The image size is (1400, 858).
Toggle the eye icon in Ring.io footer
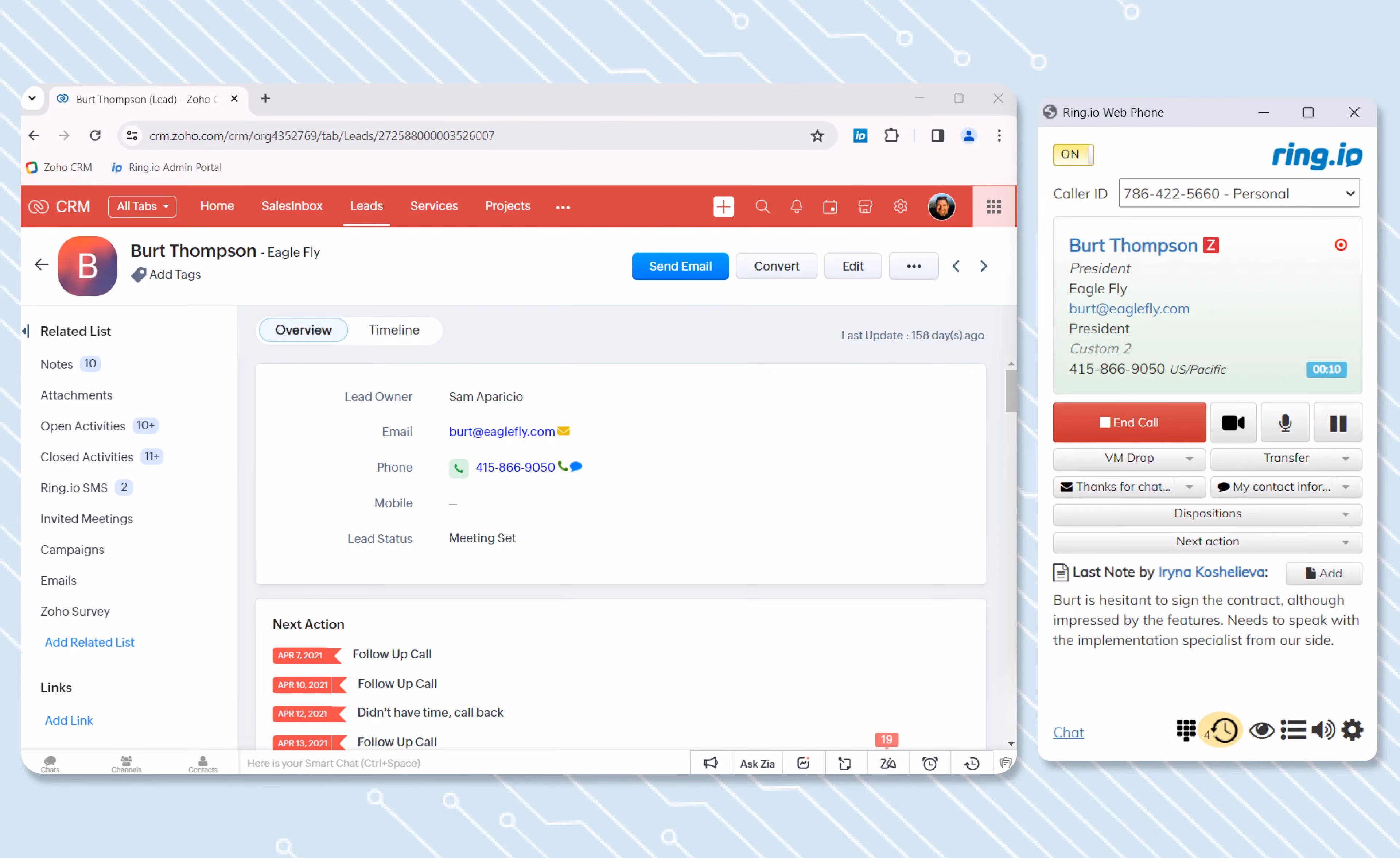(1262, 730)
